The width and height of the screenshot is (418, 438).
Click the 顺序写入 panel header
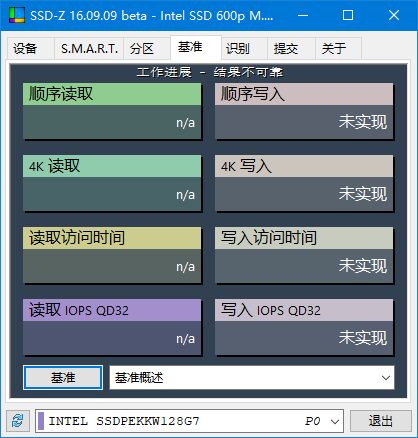[x=304, y=94]
